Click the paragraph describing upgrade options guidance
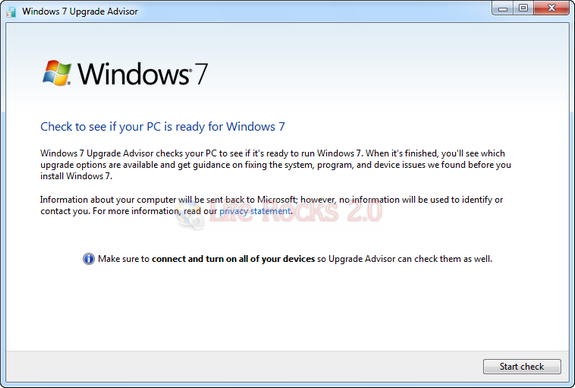 (x=276, y=165)
